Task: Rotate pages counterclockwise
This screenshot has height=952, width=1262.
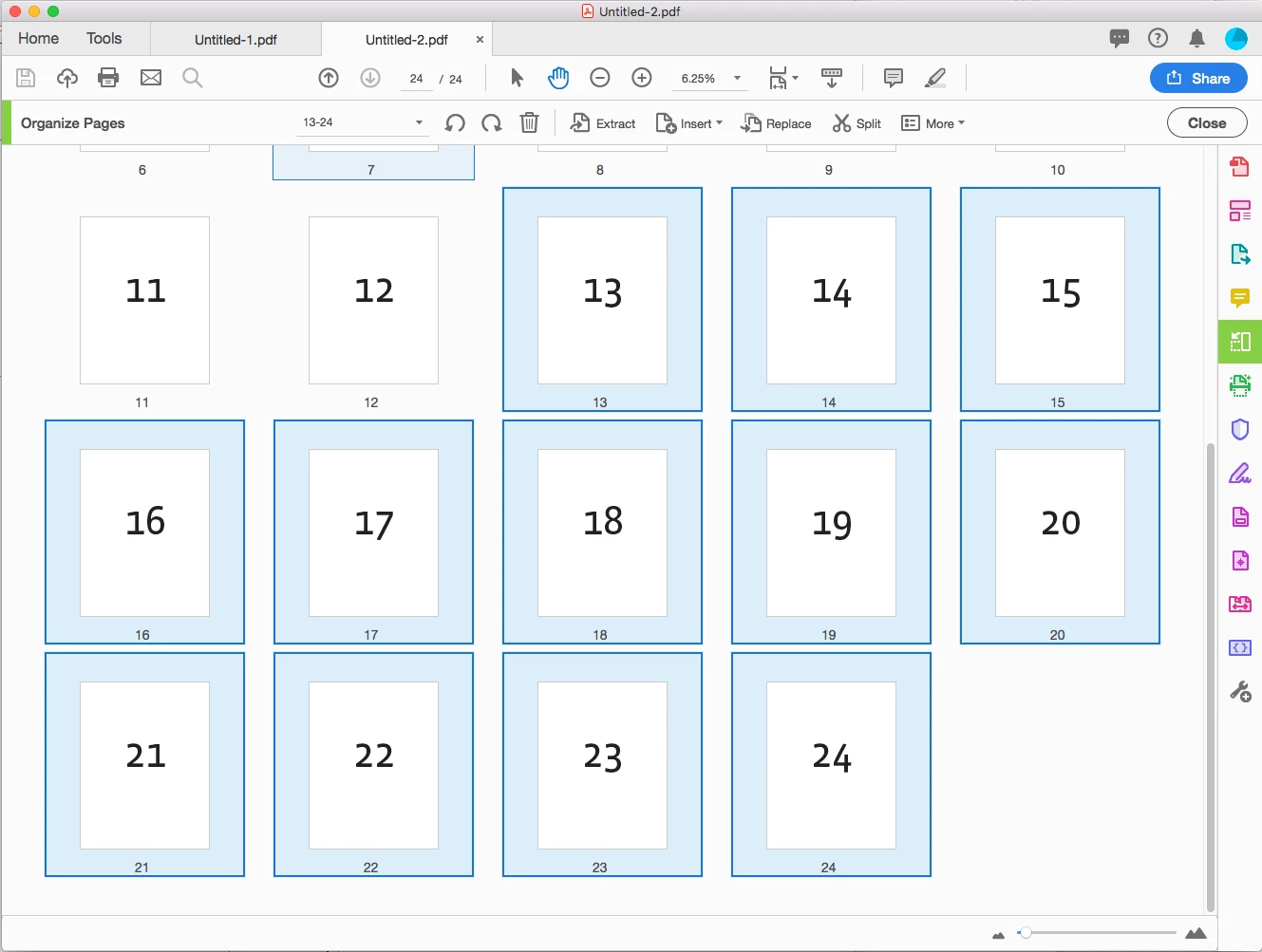Action: [x=455, y=122]
